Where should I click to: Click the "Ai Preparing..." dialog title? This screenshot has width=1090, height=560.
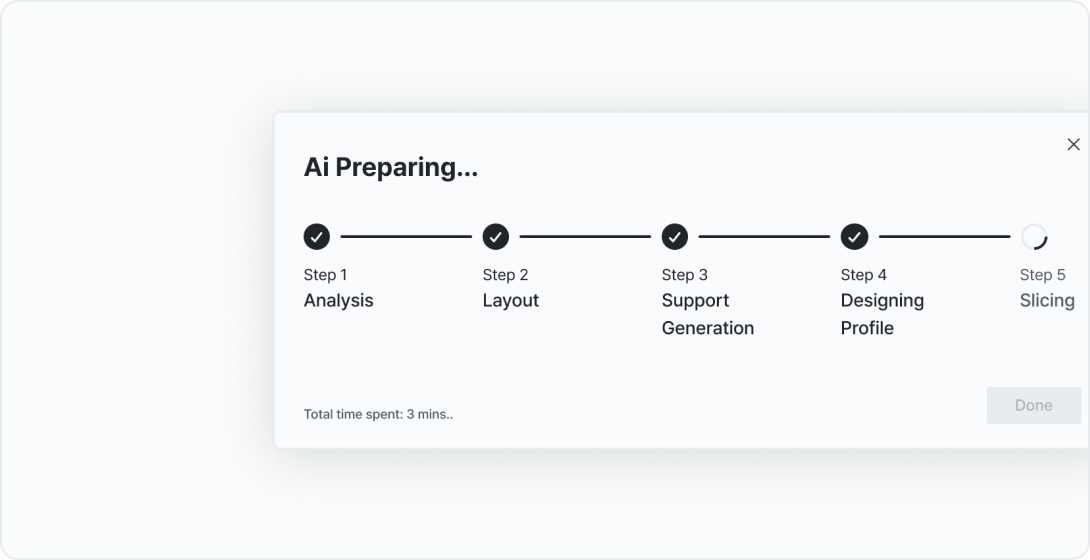[x=390, y=167]
